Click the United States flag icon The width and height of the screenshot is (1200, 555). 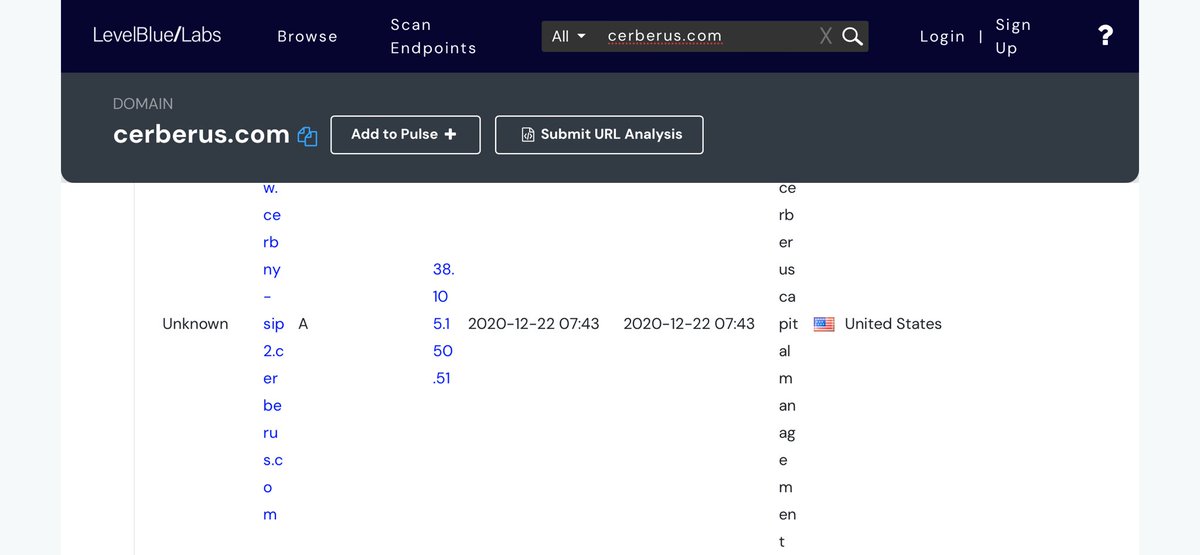coord(824,324)
